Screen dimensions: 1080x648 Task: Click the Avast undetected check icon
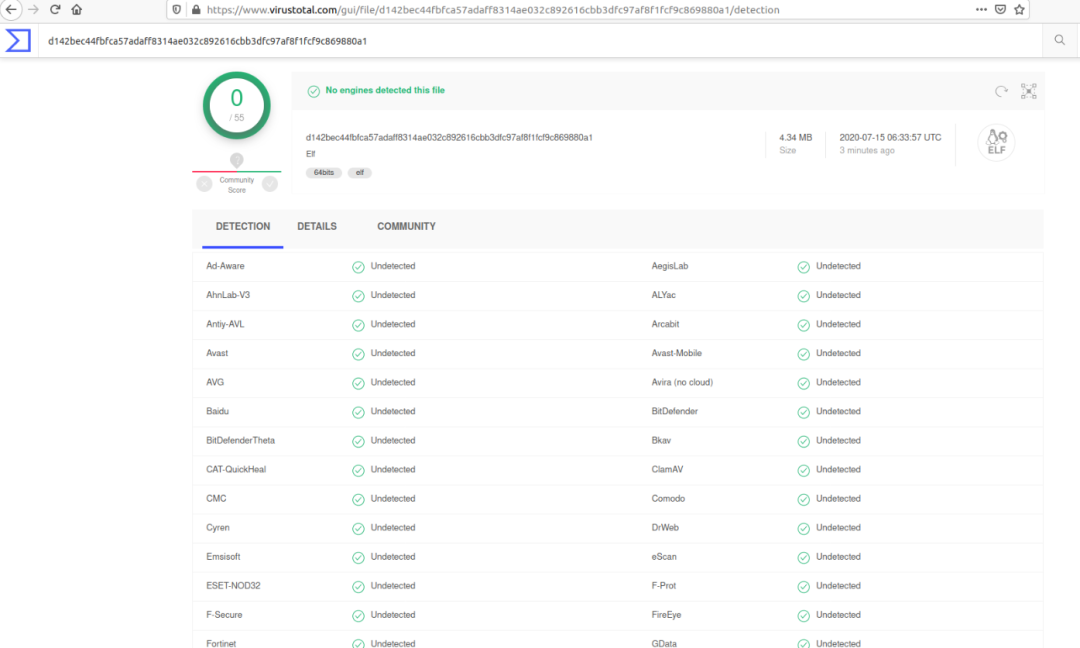coord(358,354)
